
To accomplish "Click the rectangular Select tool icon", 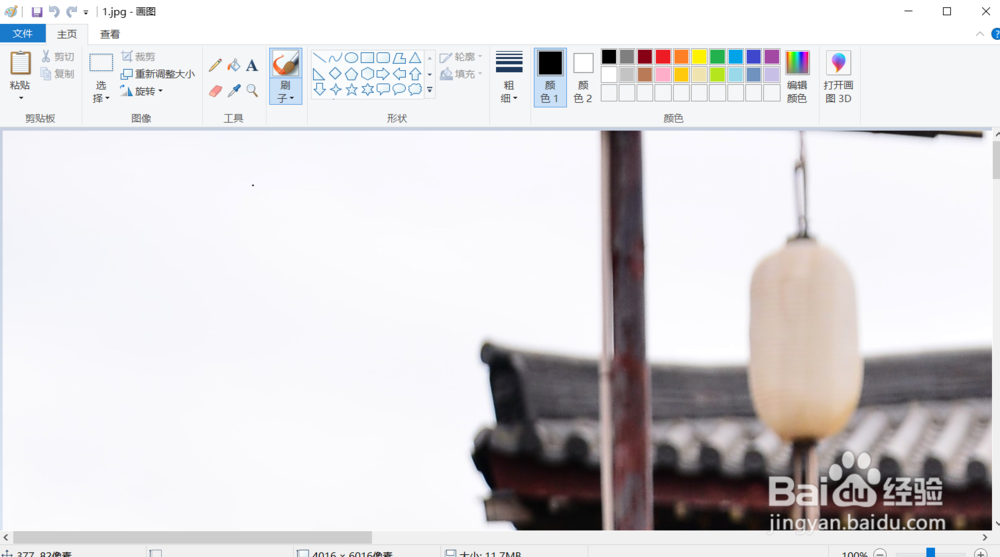I will [101, 63].
